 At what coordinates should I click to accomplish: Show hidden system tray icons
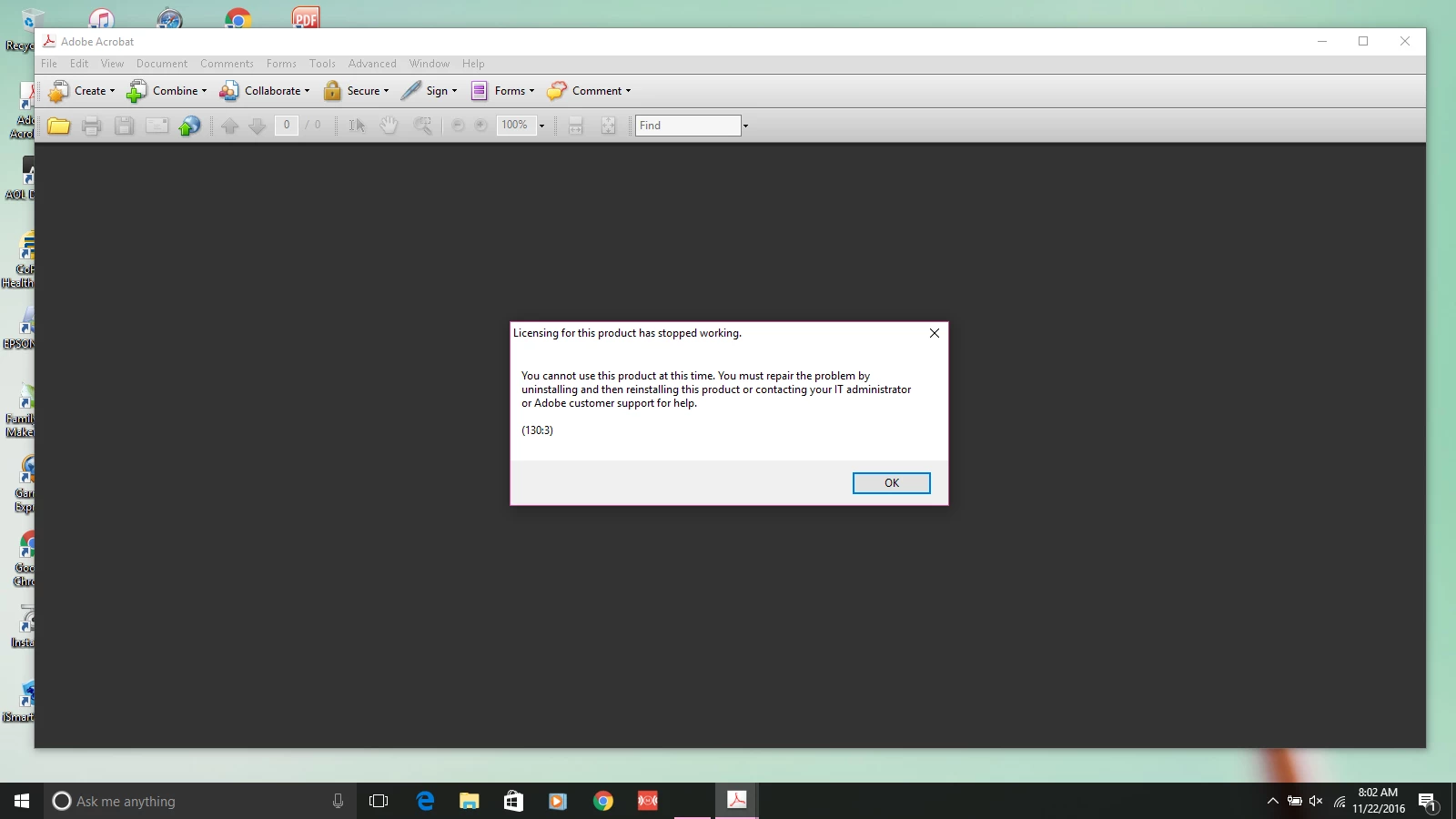pos(1272,801)
